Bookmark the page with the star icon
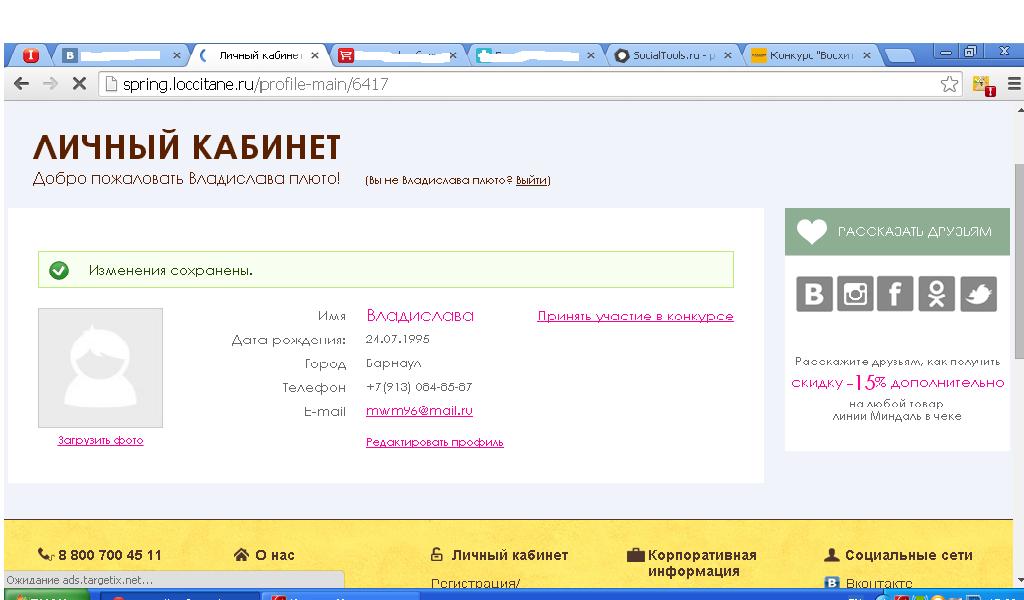Screen dimensions: 1024x600 (x=949, y=84)
